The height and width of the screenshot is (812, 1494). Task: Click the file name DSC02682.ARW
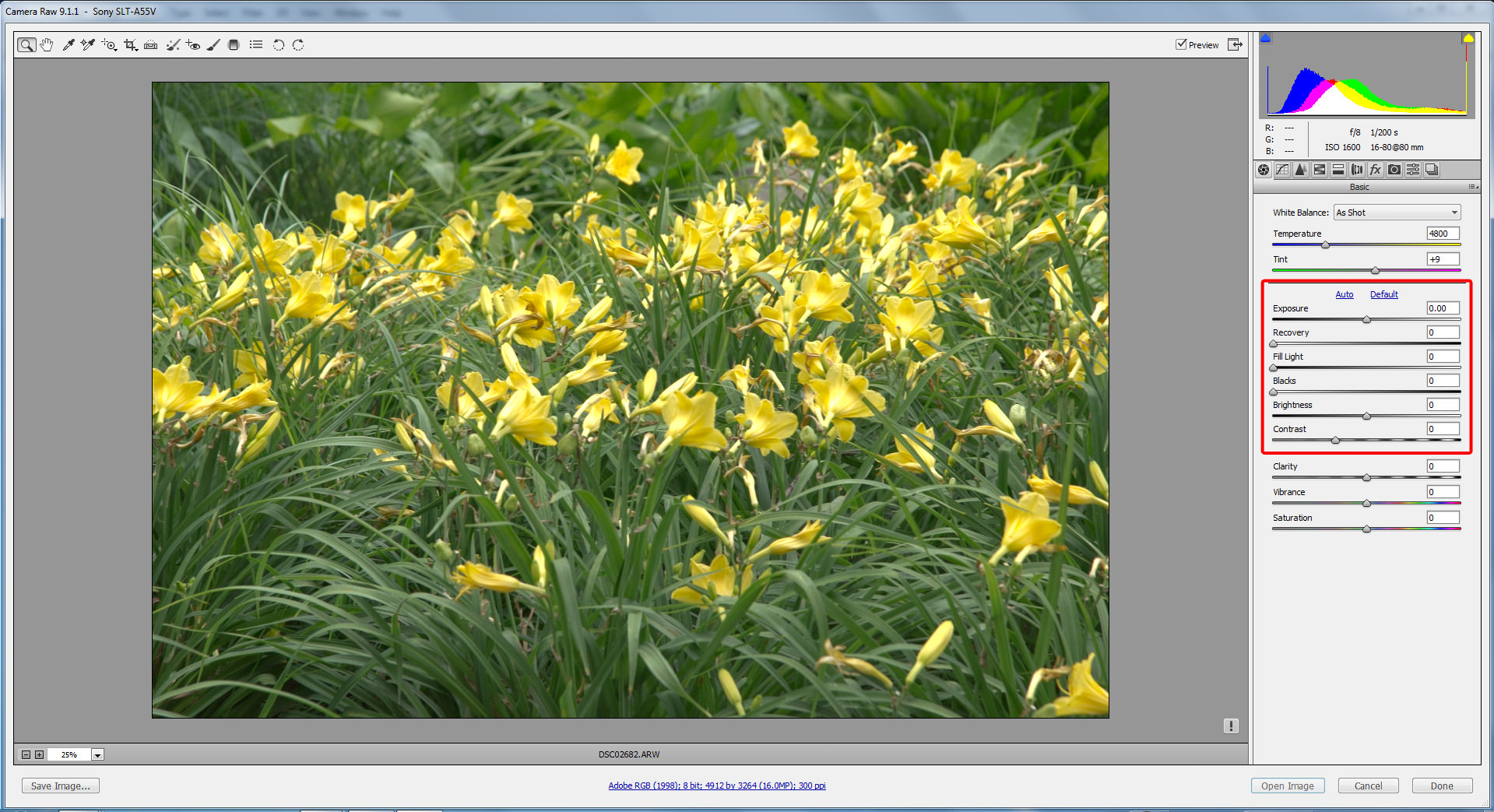click(629, 754)
